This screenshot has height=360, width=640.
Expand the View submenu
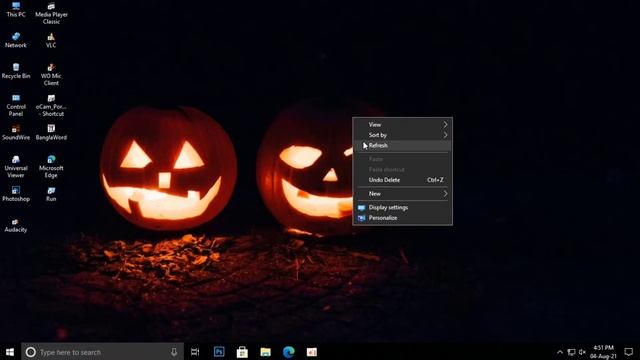click(x=402, y=124)
